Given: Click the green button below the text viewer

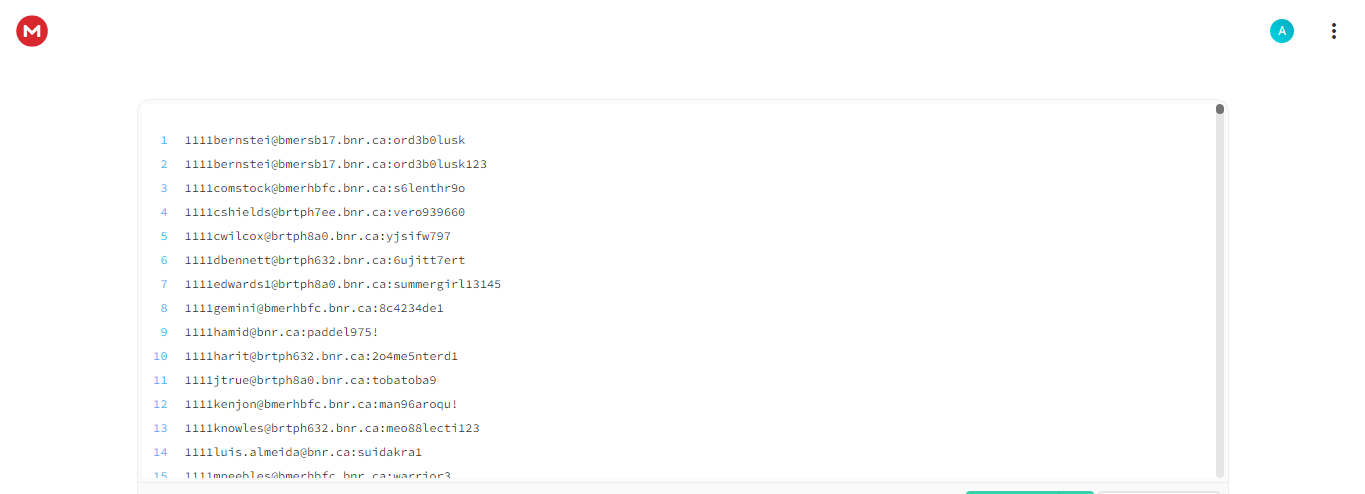Looking at the screenshot, I should [x=1030, y=492].
